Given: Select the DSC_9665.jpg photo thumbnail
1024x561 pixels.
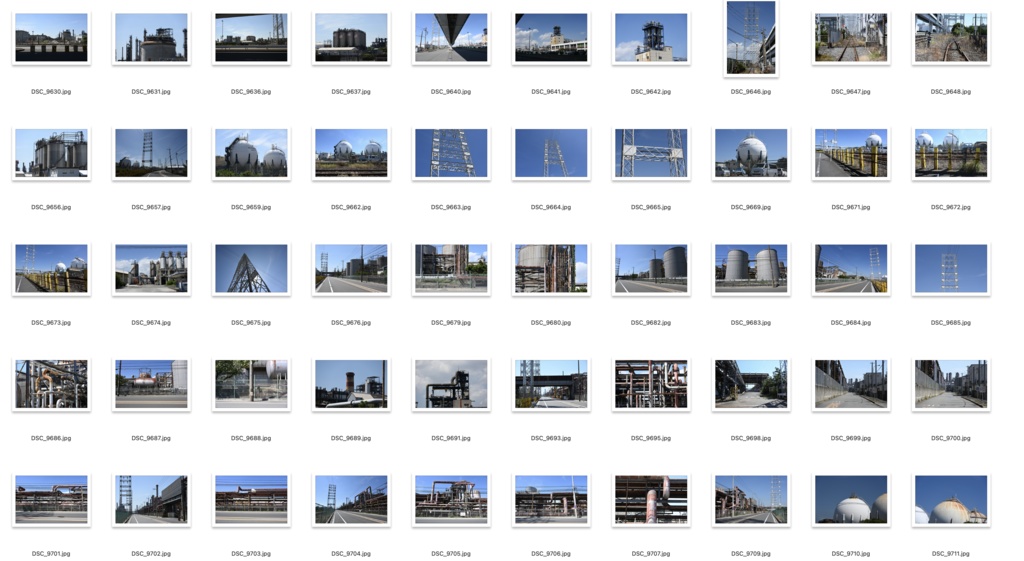Looking at the screenshot, I should [650, 153].
